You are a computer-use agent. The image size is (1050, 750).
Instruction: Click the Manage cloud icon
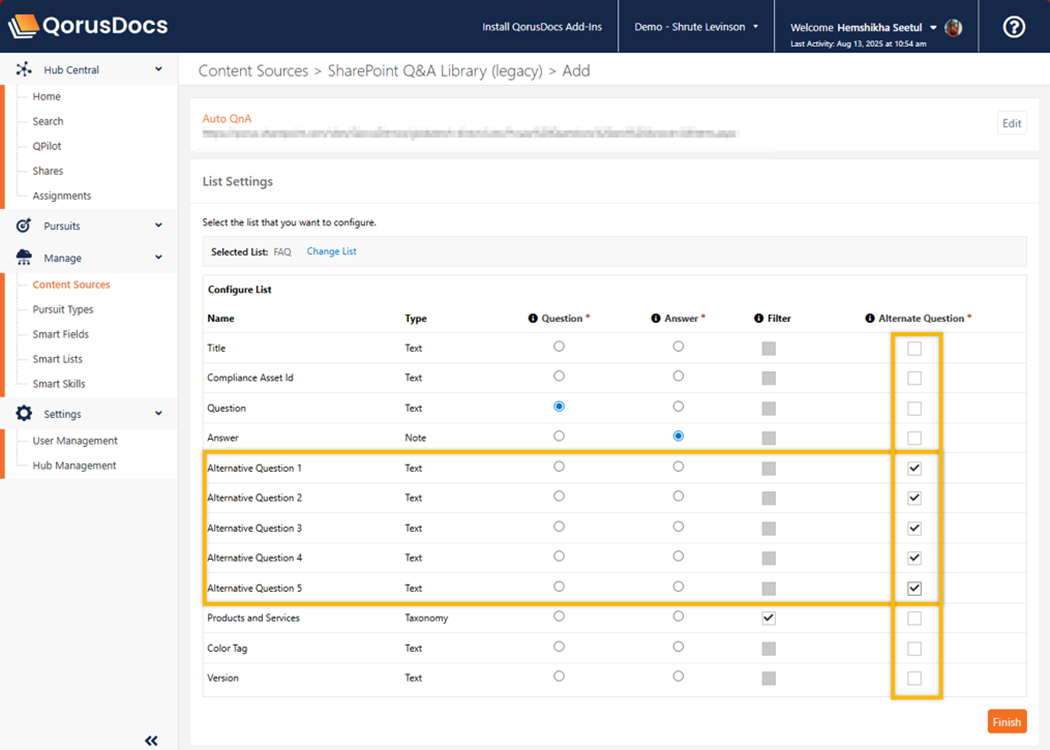pos(24,258)
